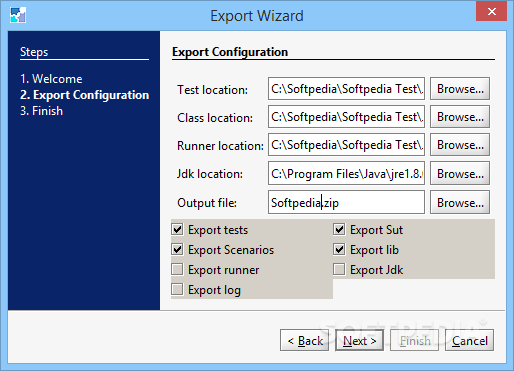Browse for the Jdk location

(460, 173)
